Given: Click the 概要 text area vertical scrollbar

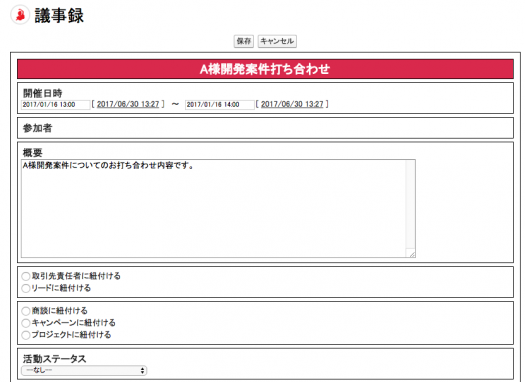Looking at the screenshot, I should point(410,204).
